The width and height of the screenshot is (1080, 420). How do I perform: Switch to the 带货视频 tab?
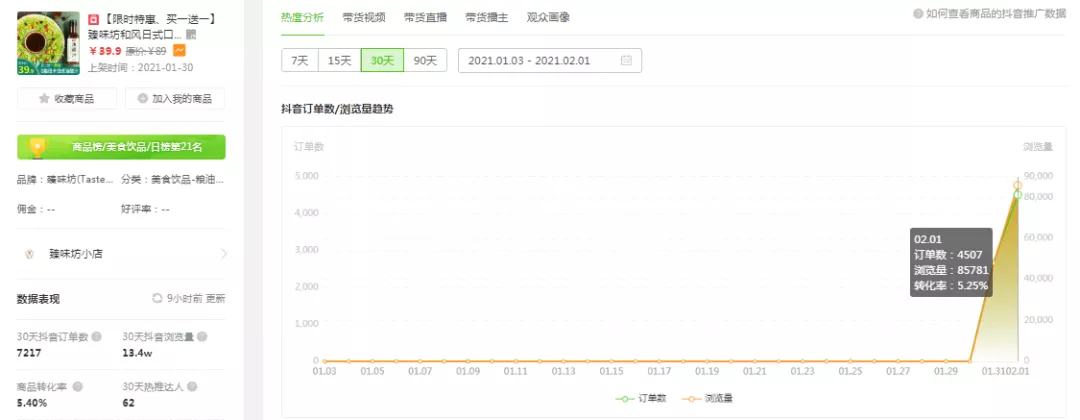point(364,18)
